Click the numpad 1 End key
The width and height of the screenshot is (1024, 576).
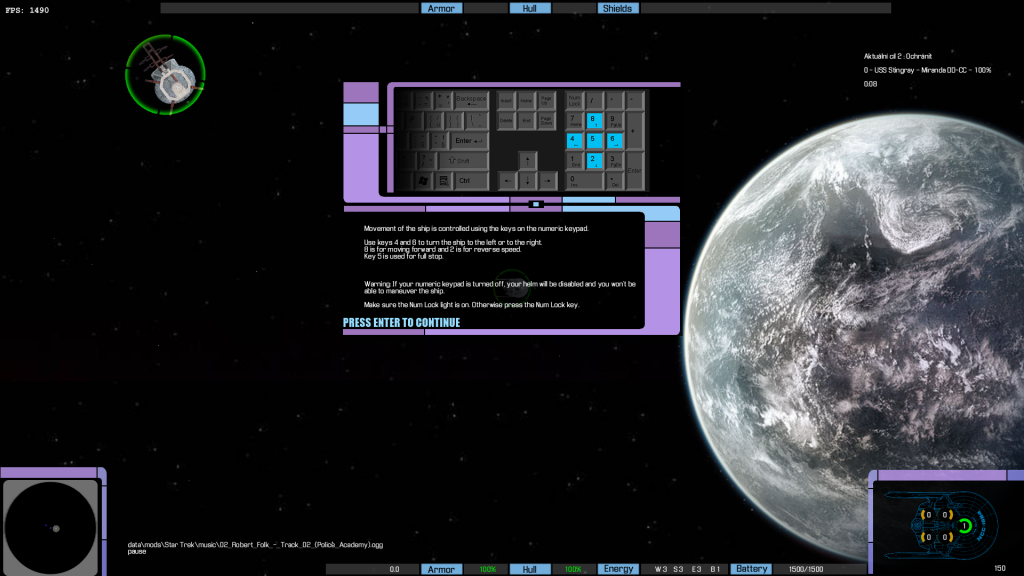575,161
